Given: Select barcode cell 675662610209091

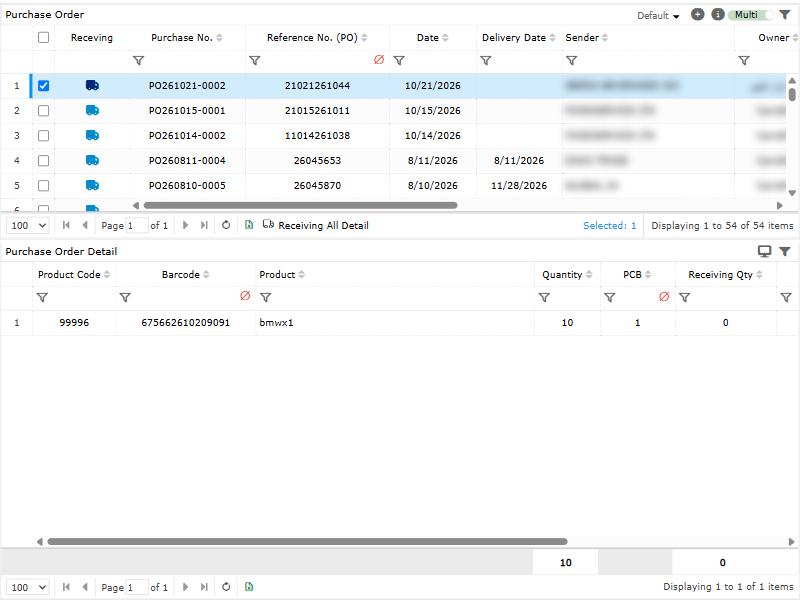Looking at the screenshot, I should 185,322.
